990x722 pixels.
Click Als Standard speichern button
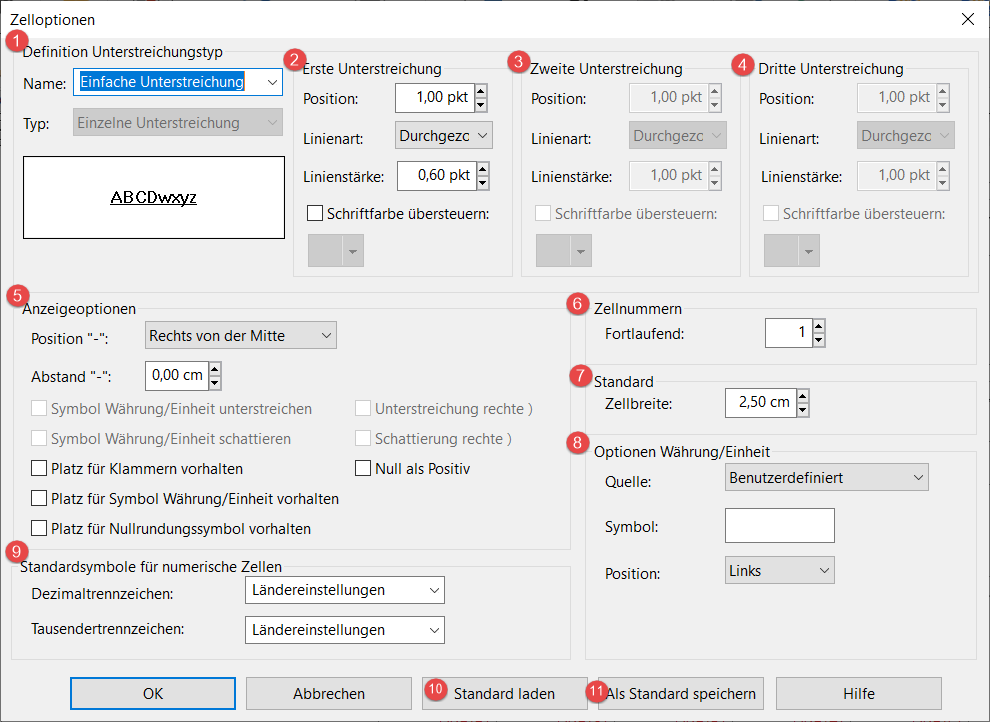(x=682, y=693)
